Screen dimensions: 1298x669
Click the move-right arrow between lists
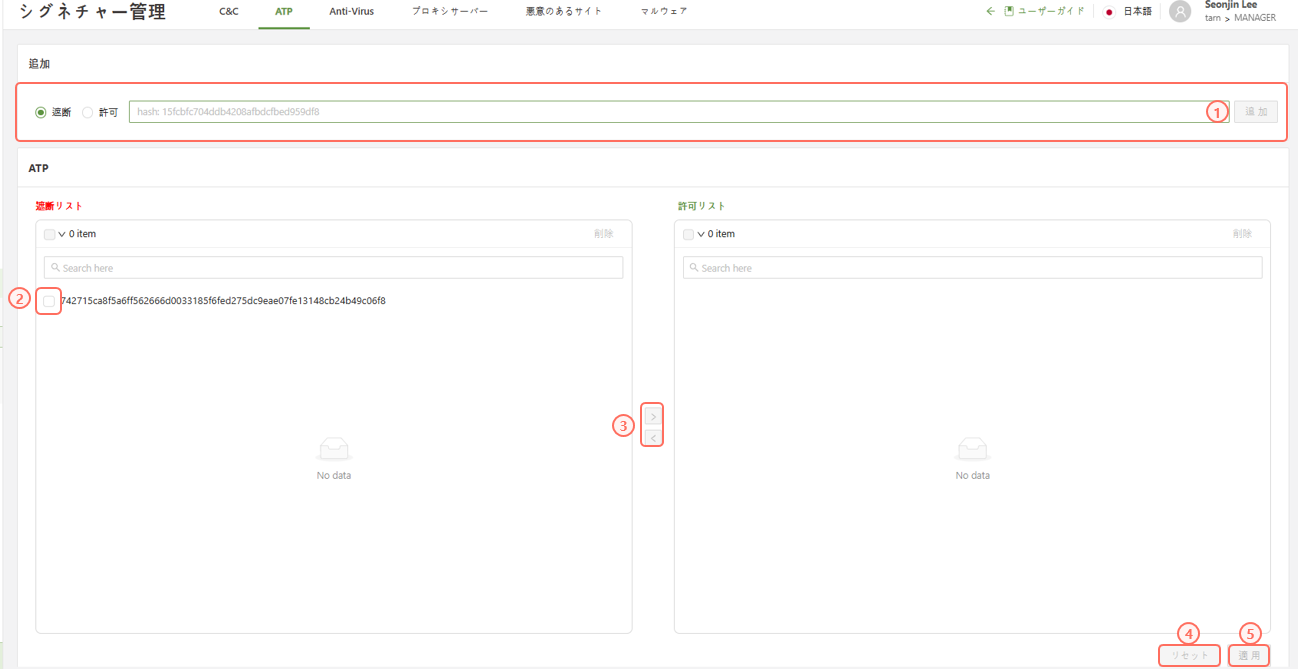tap(653, 416)
